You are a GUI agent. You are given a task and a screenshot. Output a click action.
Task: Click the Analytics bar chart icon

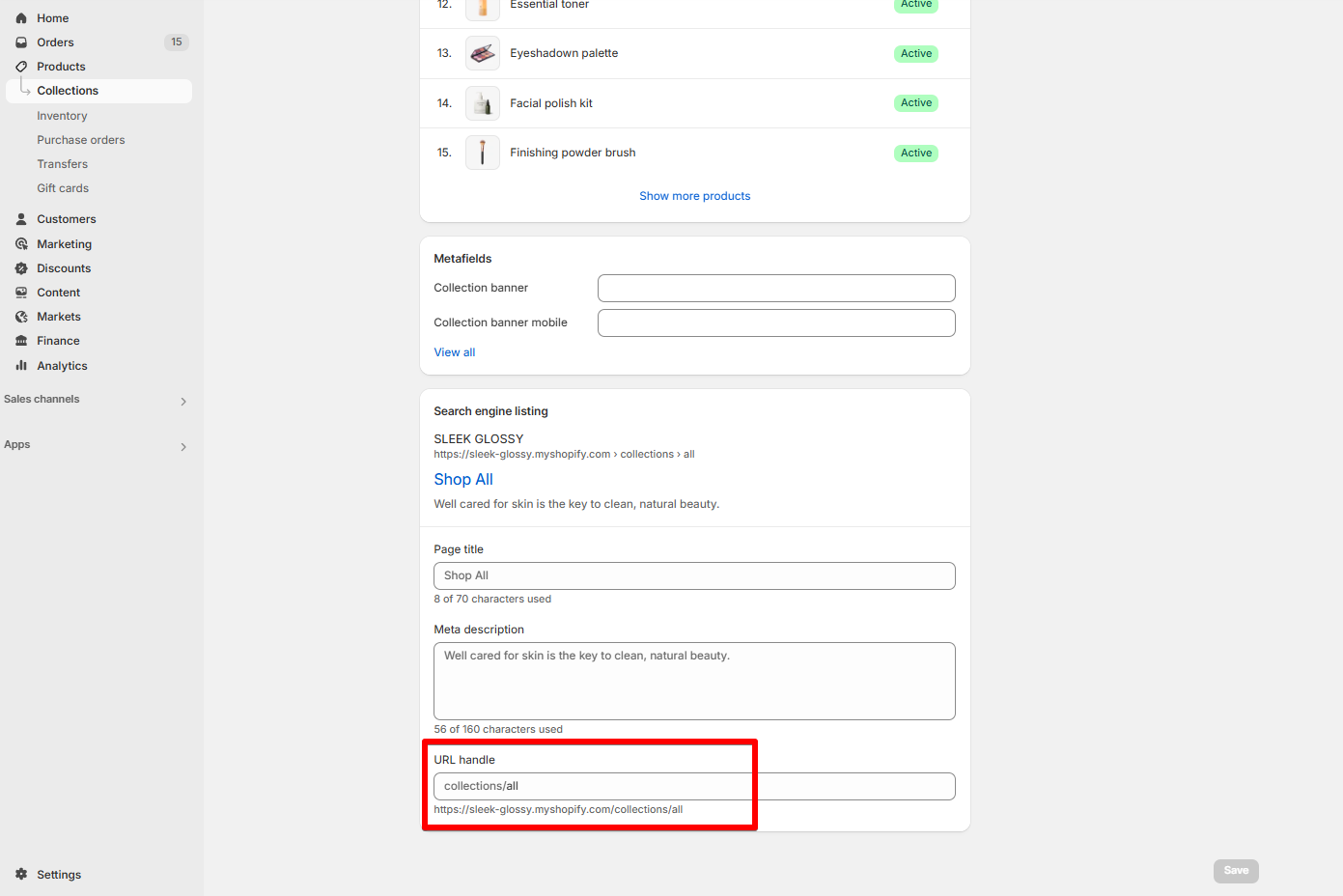(21, 366)
